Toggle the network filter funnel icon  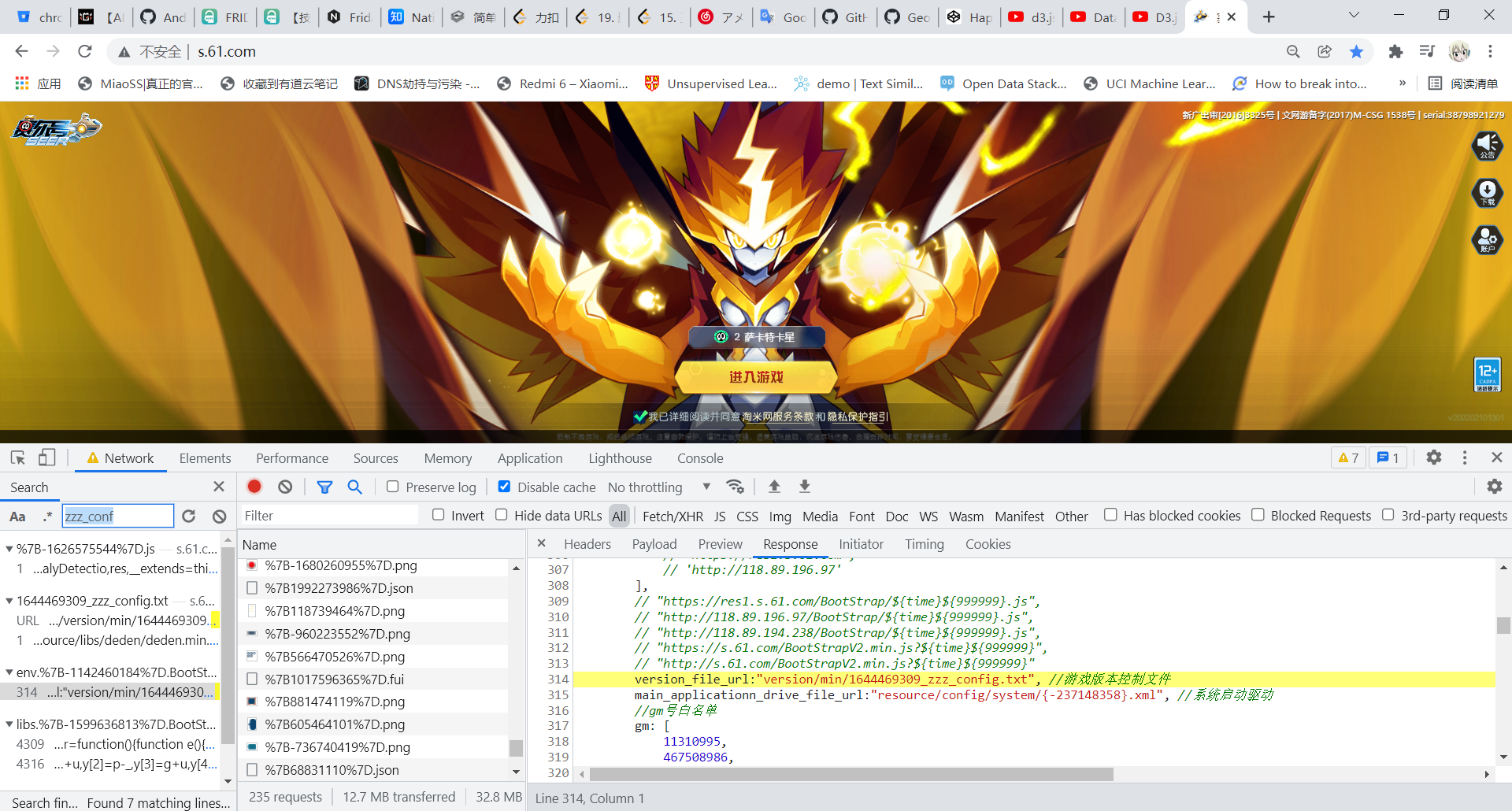point(324,487)
